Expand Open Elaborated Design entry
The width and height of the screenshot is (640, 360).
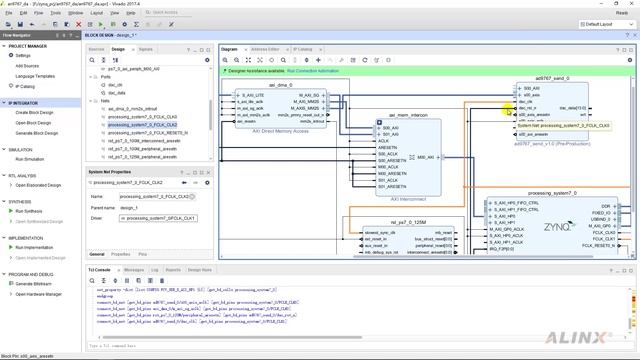pos(11,185)
